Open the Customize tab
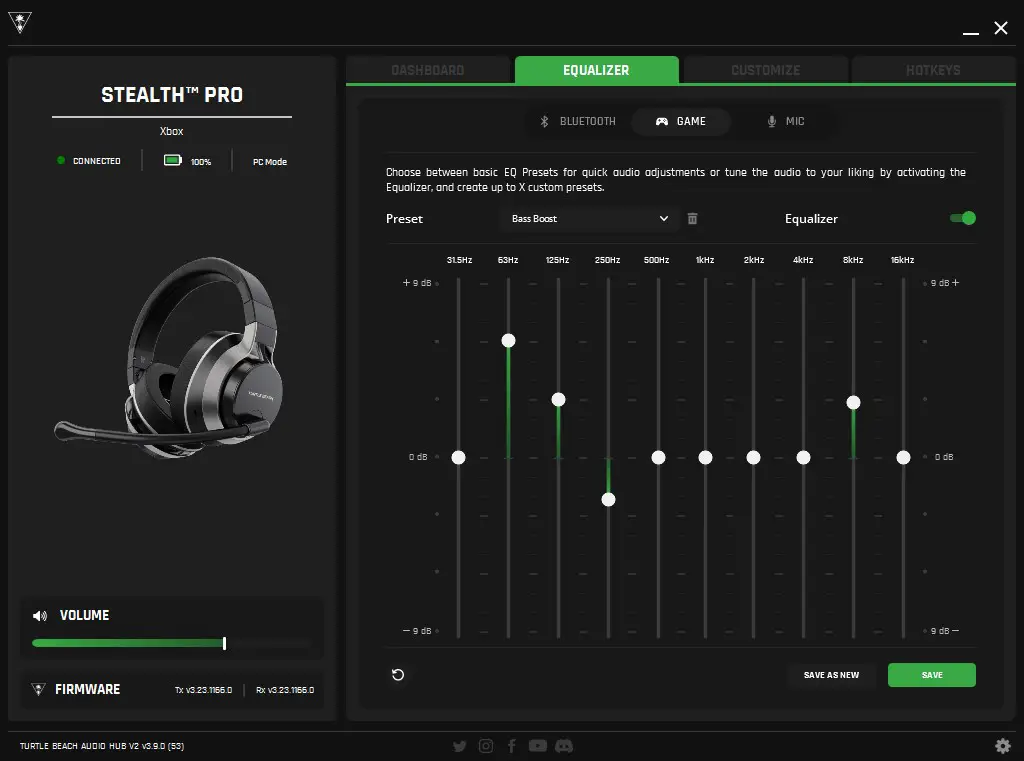Screen dimensions: 1024x761 tap(765, 71)
